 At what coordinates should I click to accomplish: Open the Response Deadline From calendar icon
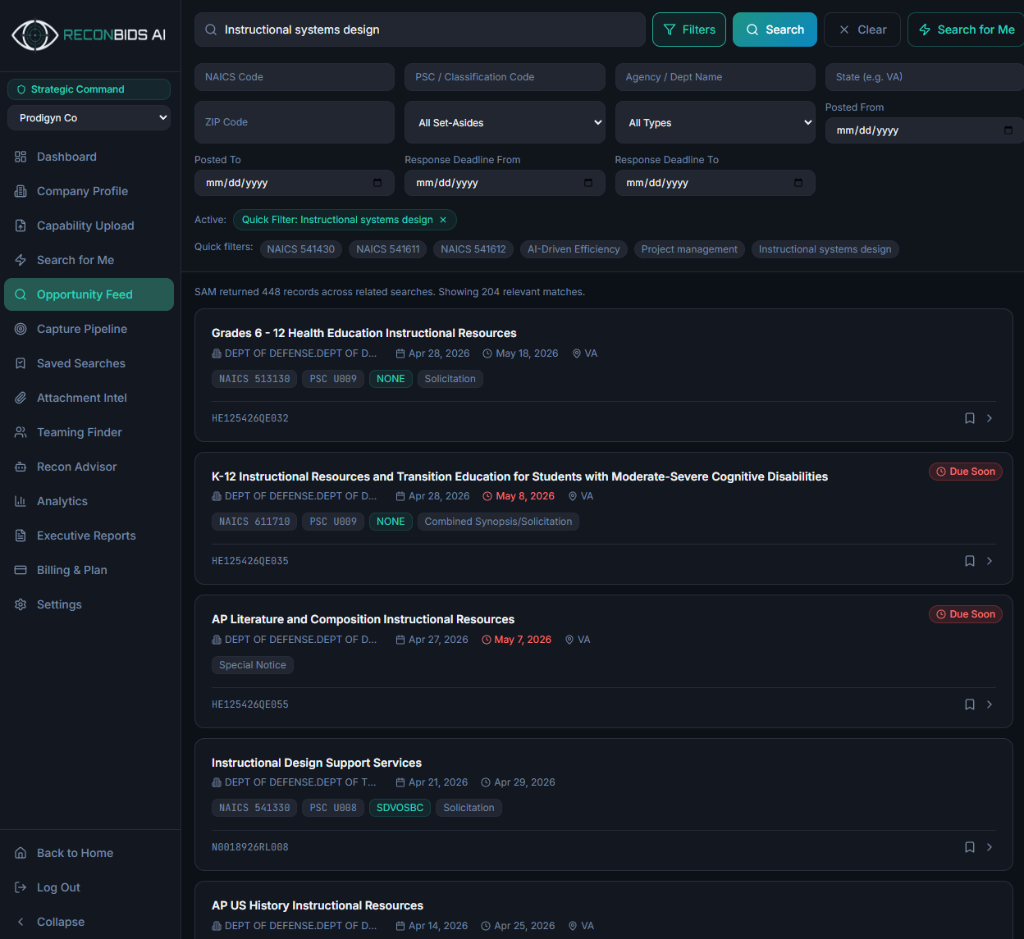pyautogui.click(x=588, y=183)
